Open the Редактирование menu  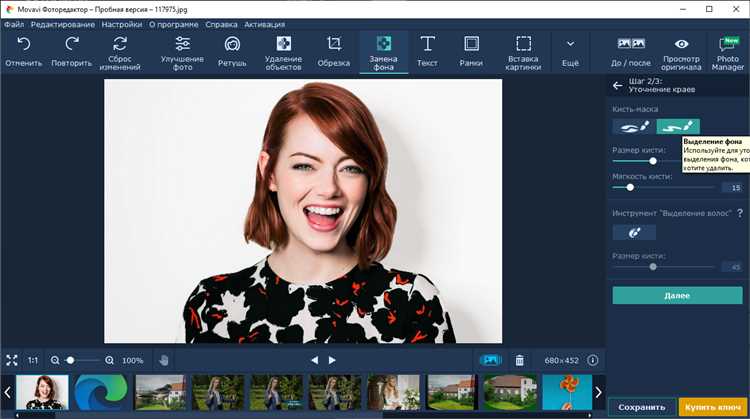coord(63,24)
